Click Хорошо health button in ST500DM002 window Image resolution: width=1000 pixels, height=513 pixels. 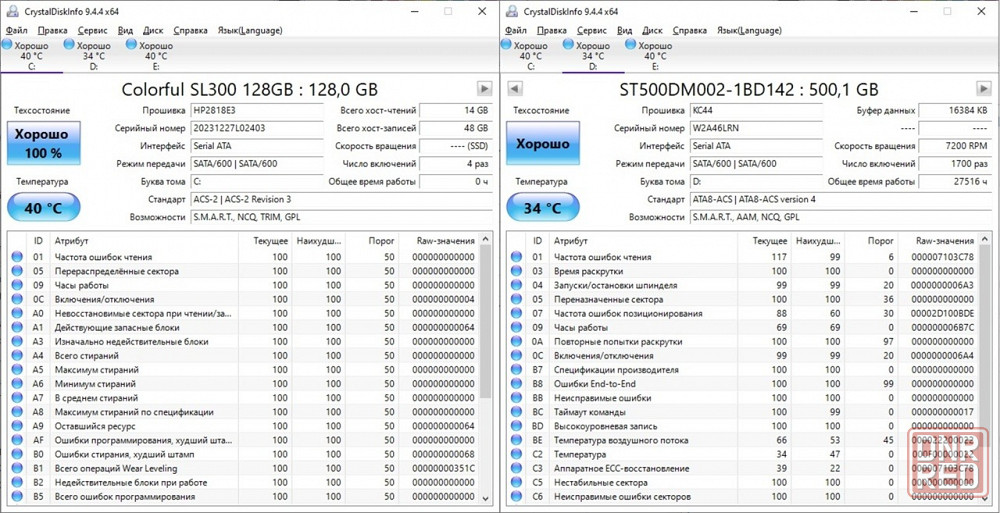click(x=543, y=144)
